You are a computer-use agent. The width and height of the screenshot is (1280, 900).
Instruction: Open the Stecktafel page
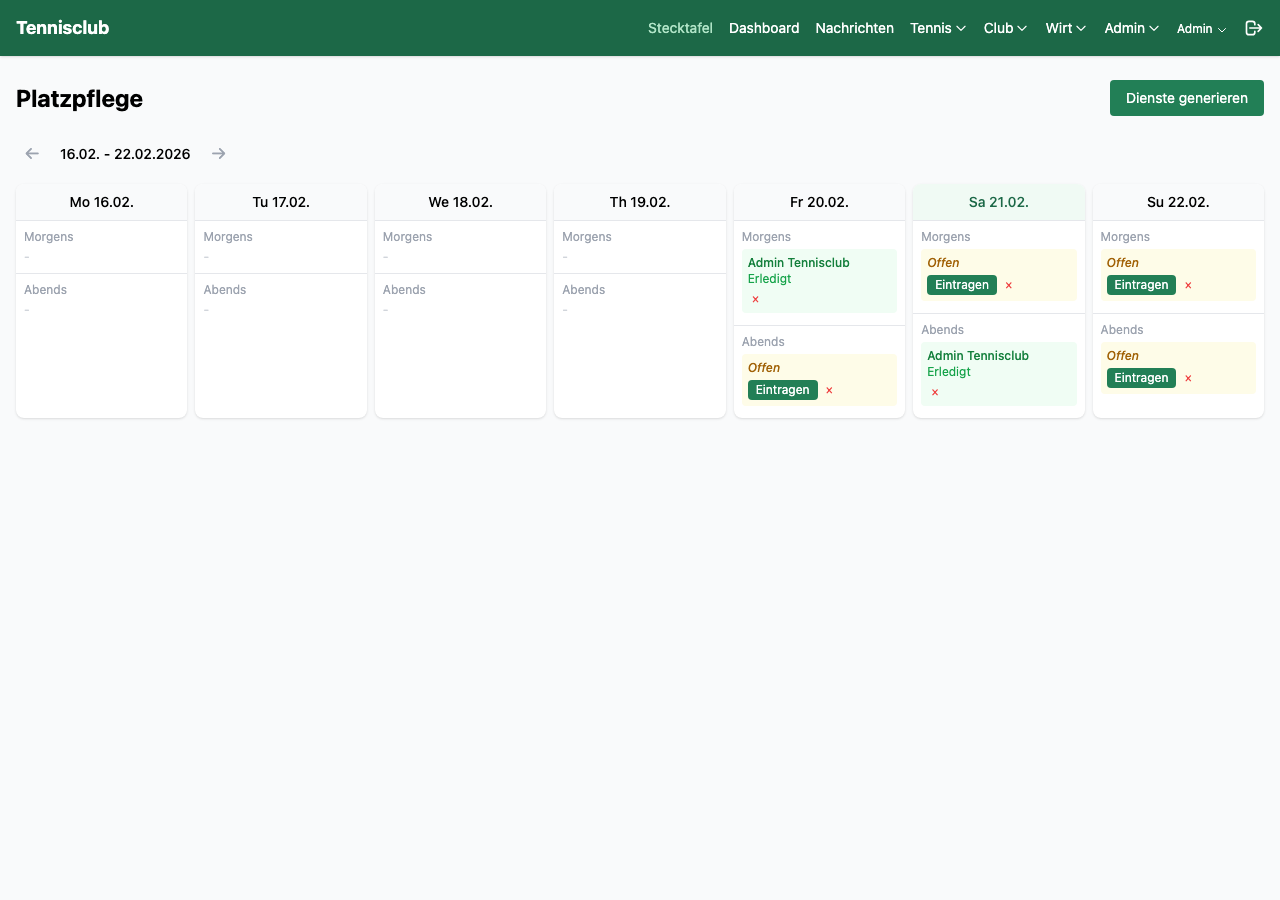point(680,28)
